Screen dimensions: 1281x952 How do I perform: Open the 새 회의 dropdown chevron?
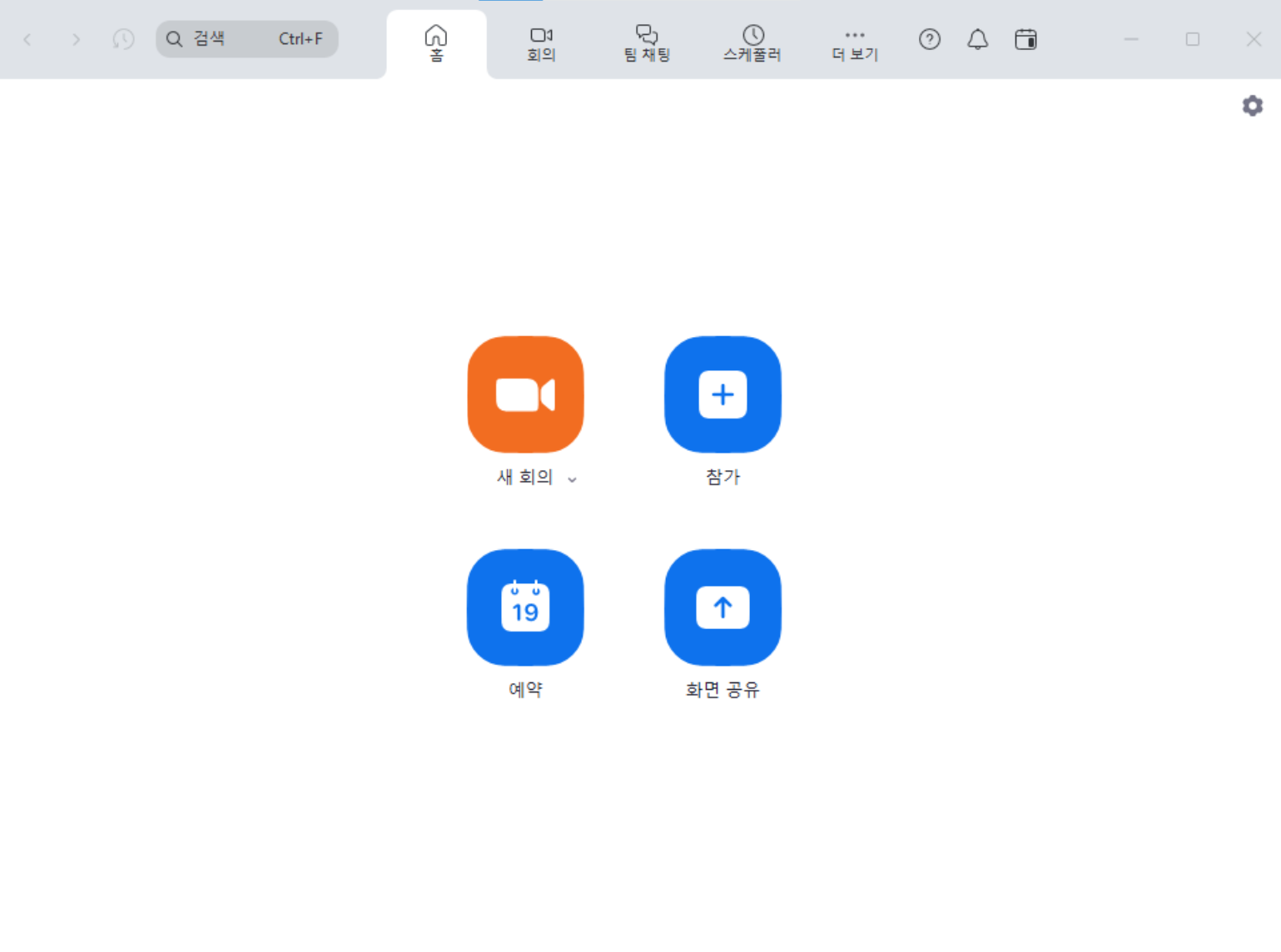tap(572, 479)
